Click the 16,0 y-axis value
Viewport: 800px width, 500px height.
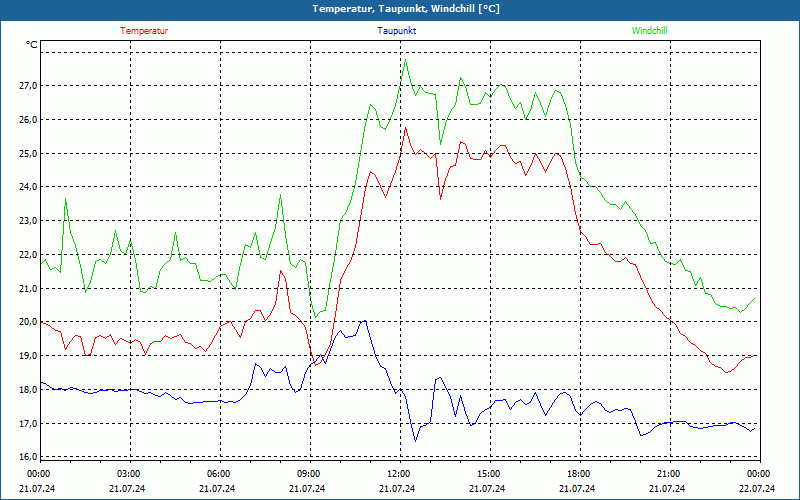(x=26, y=457)
